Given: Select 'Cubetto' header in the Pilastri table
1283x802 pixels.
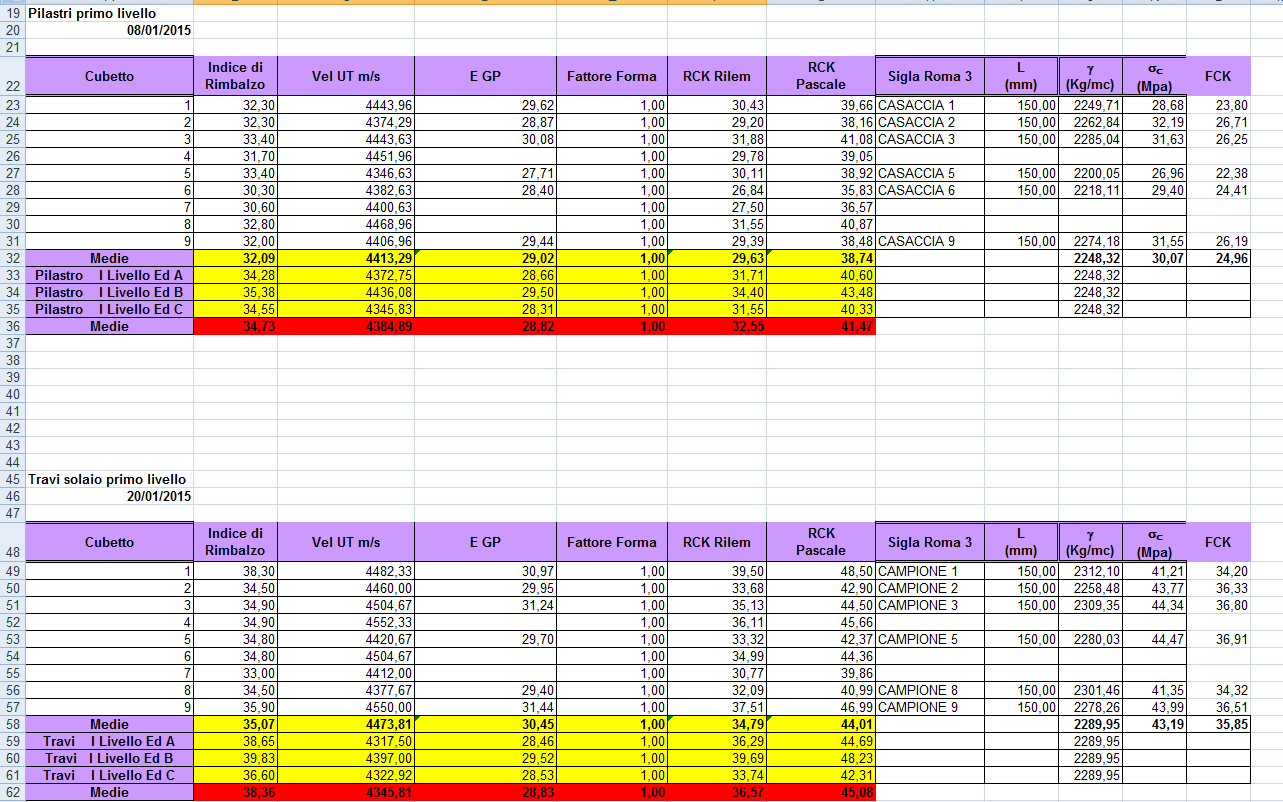Looking at the screenshot, I should 109,76.
